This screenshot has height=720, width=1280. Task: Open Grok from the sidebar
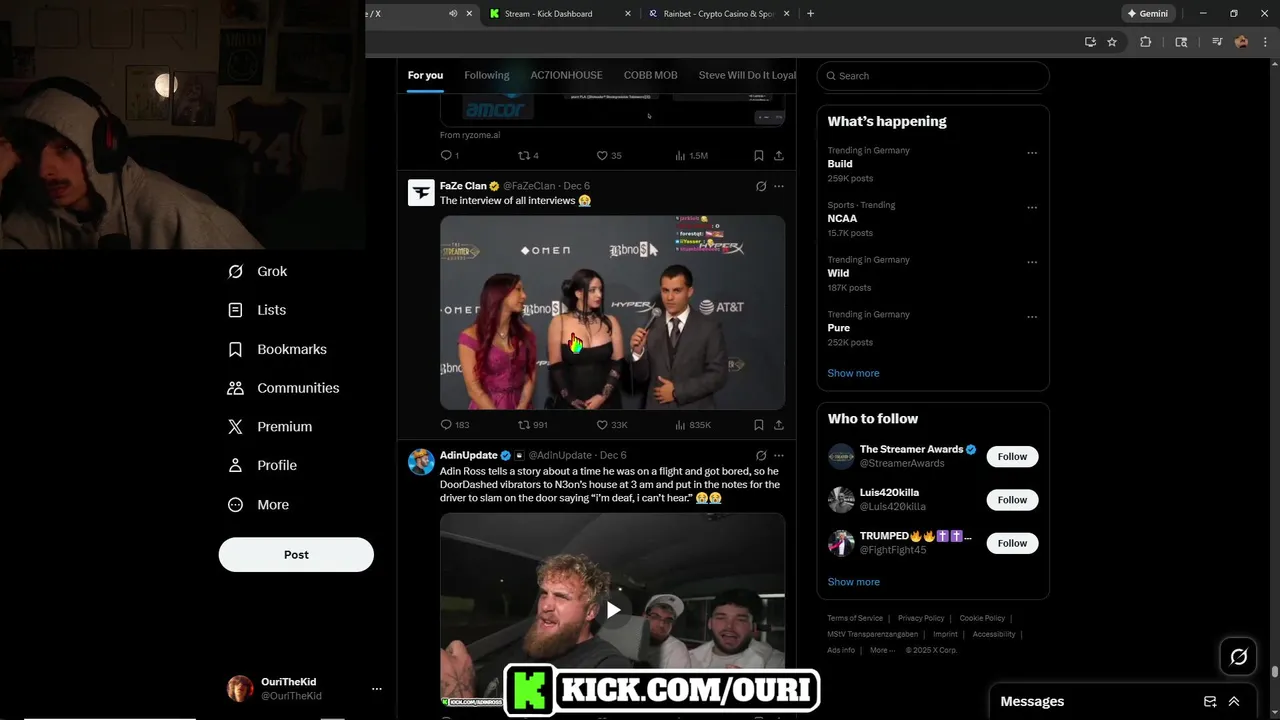click(x=257, y=271)
